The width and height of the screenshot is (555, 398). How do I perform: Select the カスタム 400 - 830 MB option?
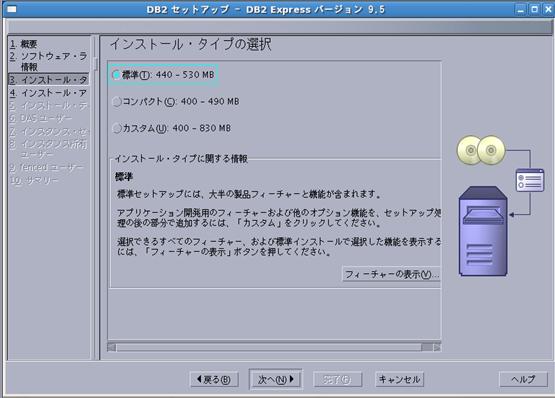tap(116, 128)
